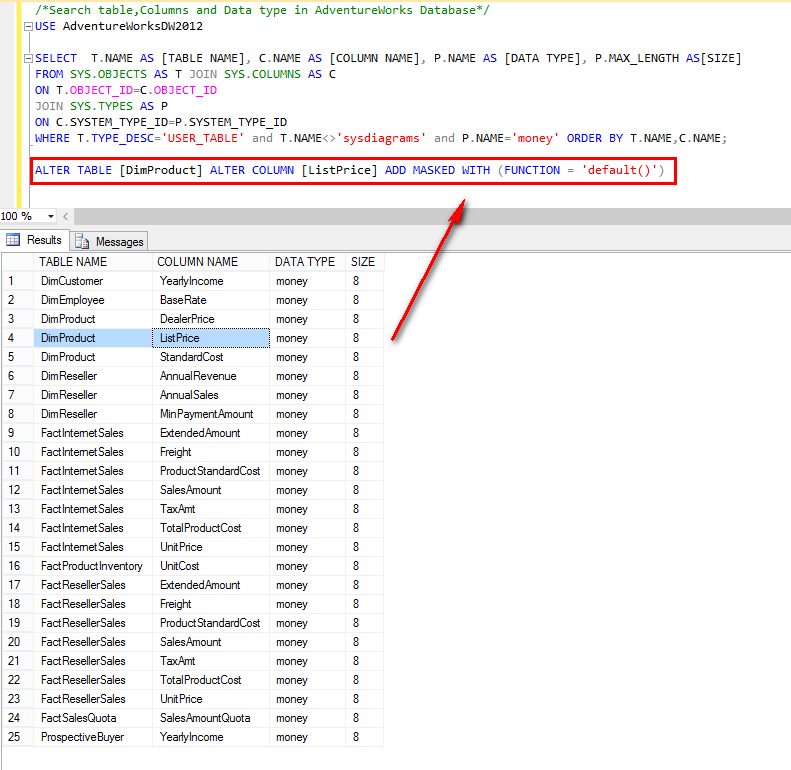Click the highlighted DimProduct cell in row 4
This screenshot has height=770, width=791.
coord(93,338)
